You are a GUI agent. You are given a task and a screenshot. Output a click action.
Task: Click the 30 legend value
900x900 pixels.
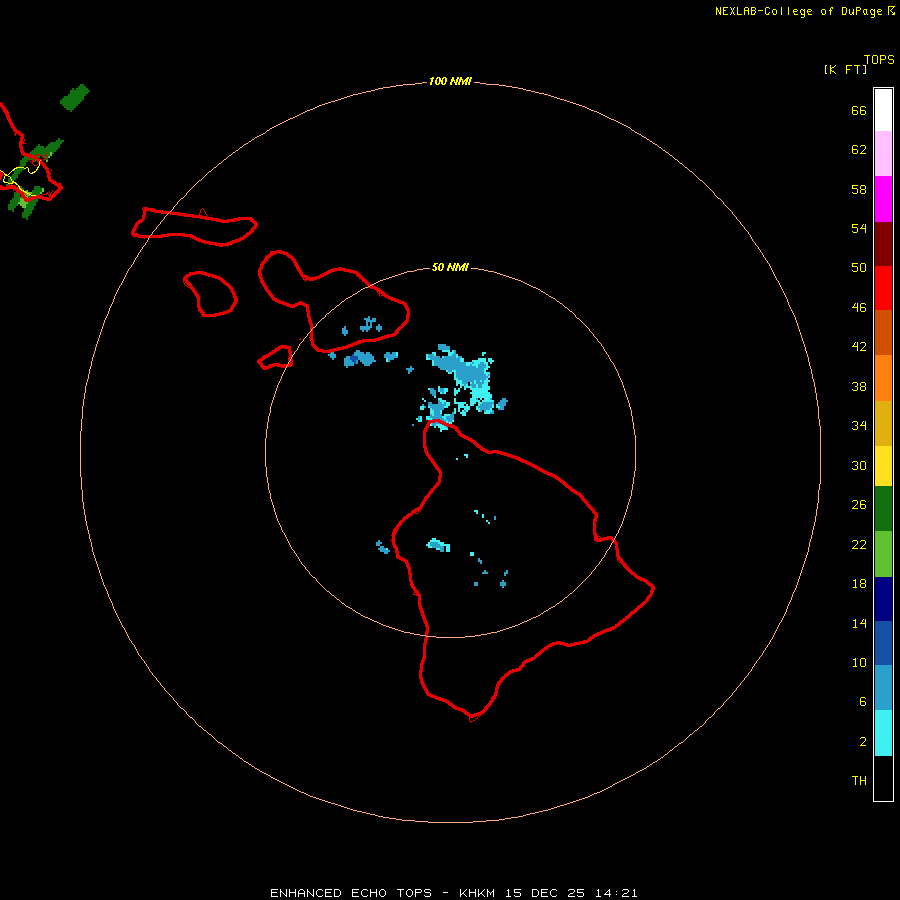(x=859, y=465)
